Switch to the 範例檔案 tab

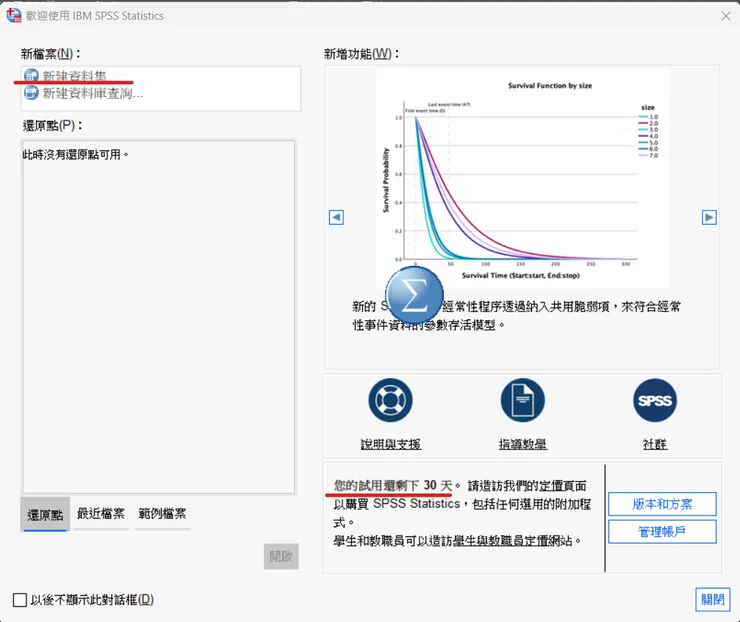162,513
